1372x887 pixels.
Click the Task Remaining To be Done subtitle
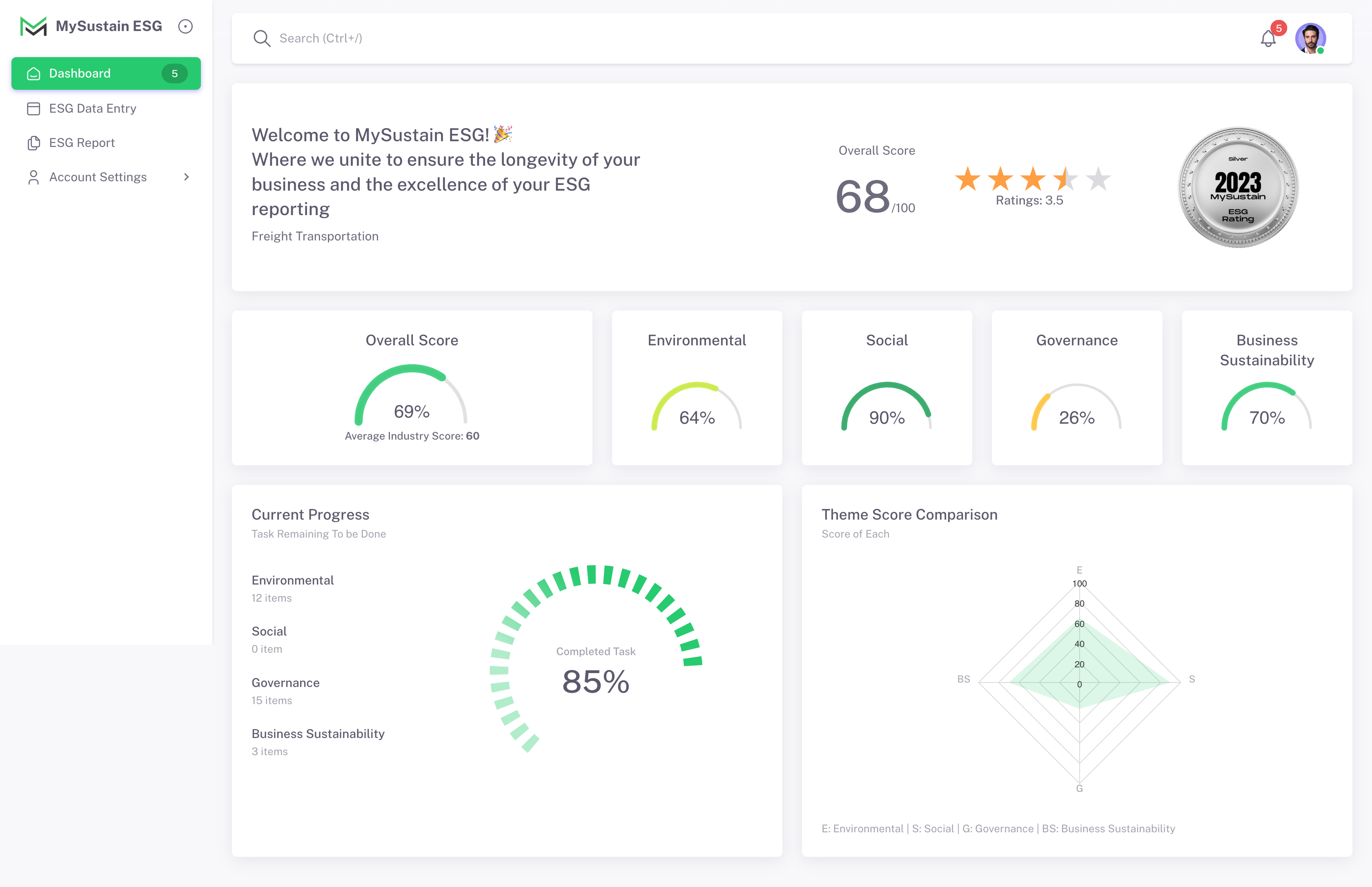[318, 534]
